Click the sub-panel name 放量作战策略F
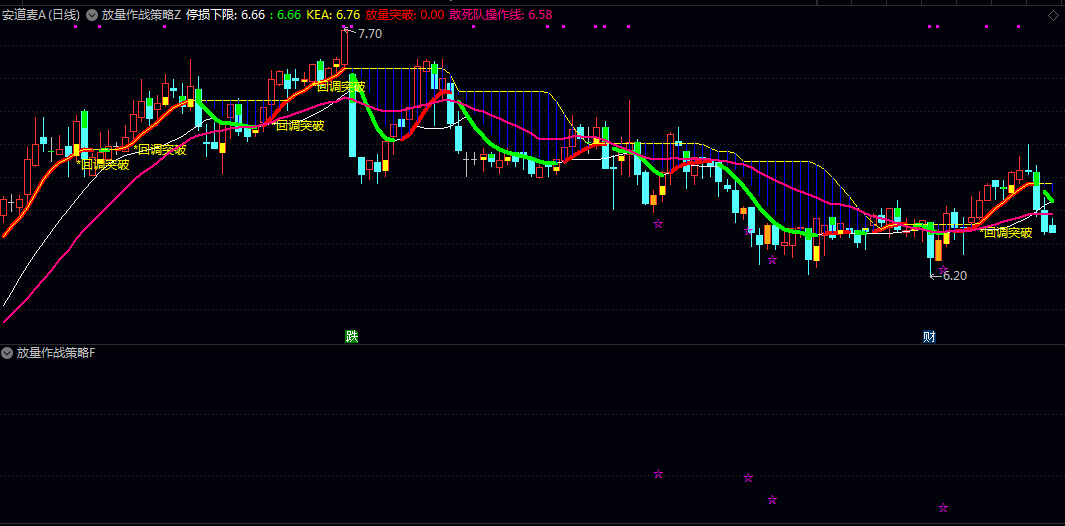The width and height of the screenshot is (1065, 526). (x=56, y=353)
